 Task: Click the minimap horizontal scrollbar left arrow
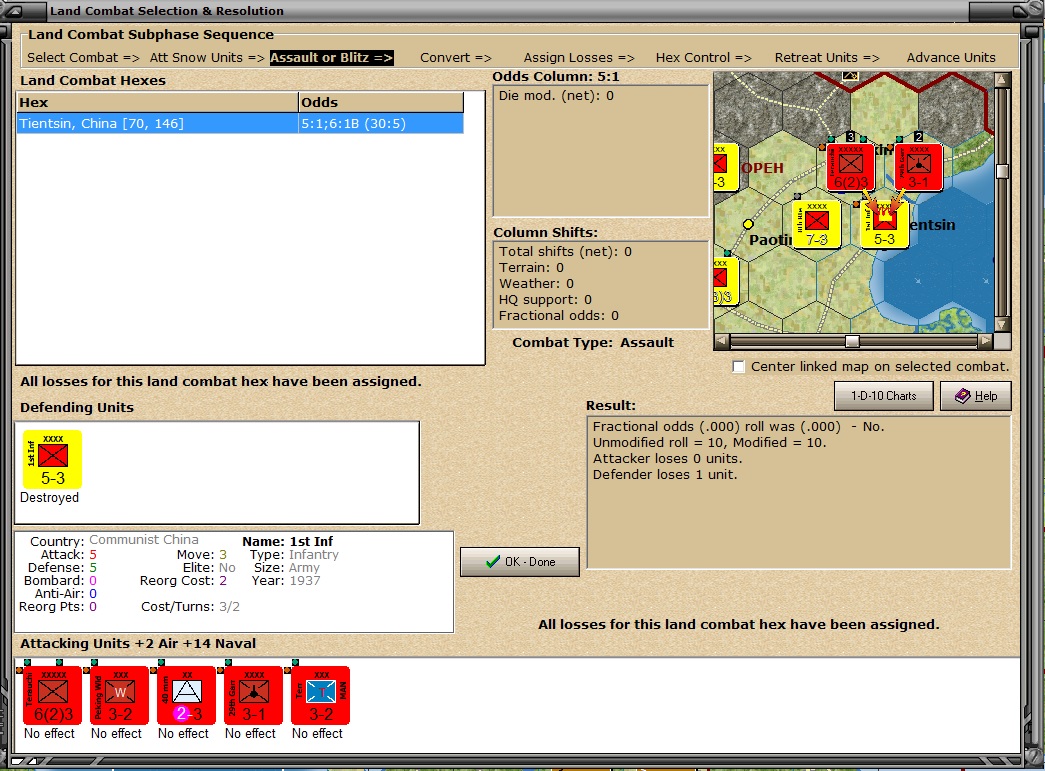(x=721, y=341)
